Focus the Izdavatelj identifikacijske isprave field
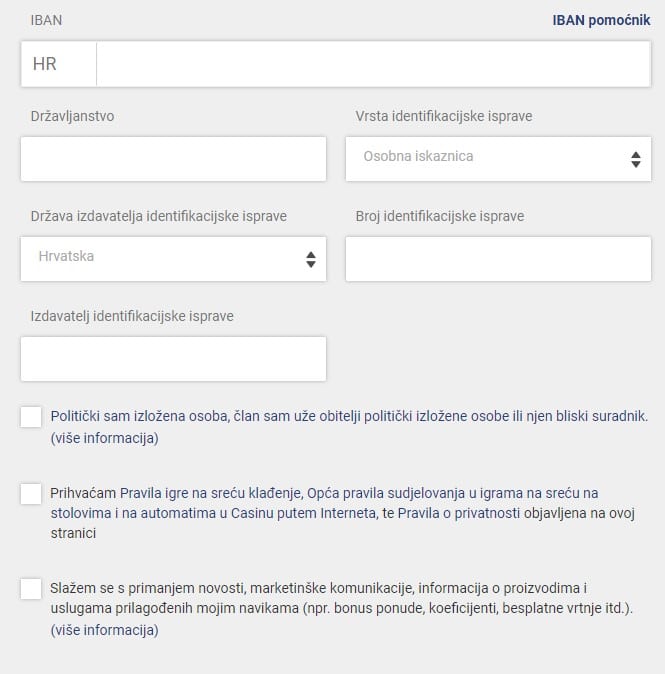Viewport: 665px width, 674px height. coord(173,359)
